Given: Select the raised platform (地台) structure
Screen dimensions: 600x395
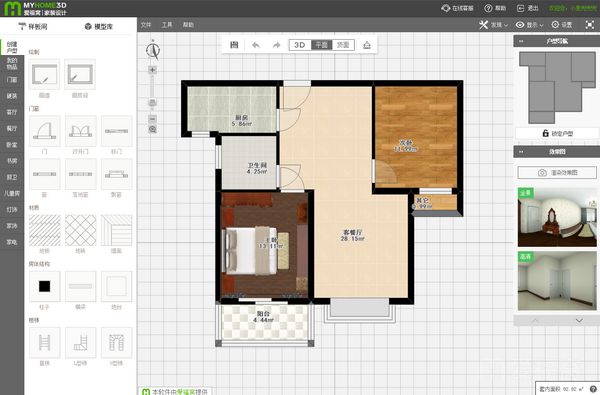Looking at the screenshot, I should (116, 286).
